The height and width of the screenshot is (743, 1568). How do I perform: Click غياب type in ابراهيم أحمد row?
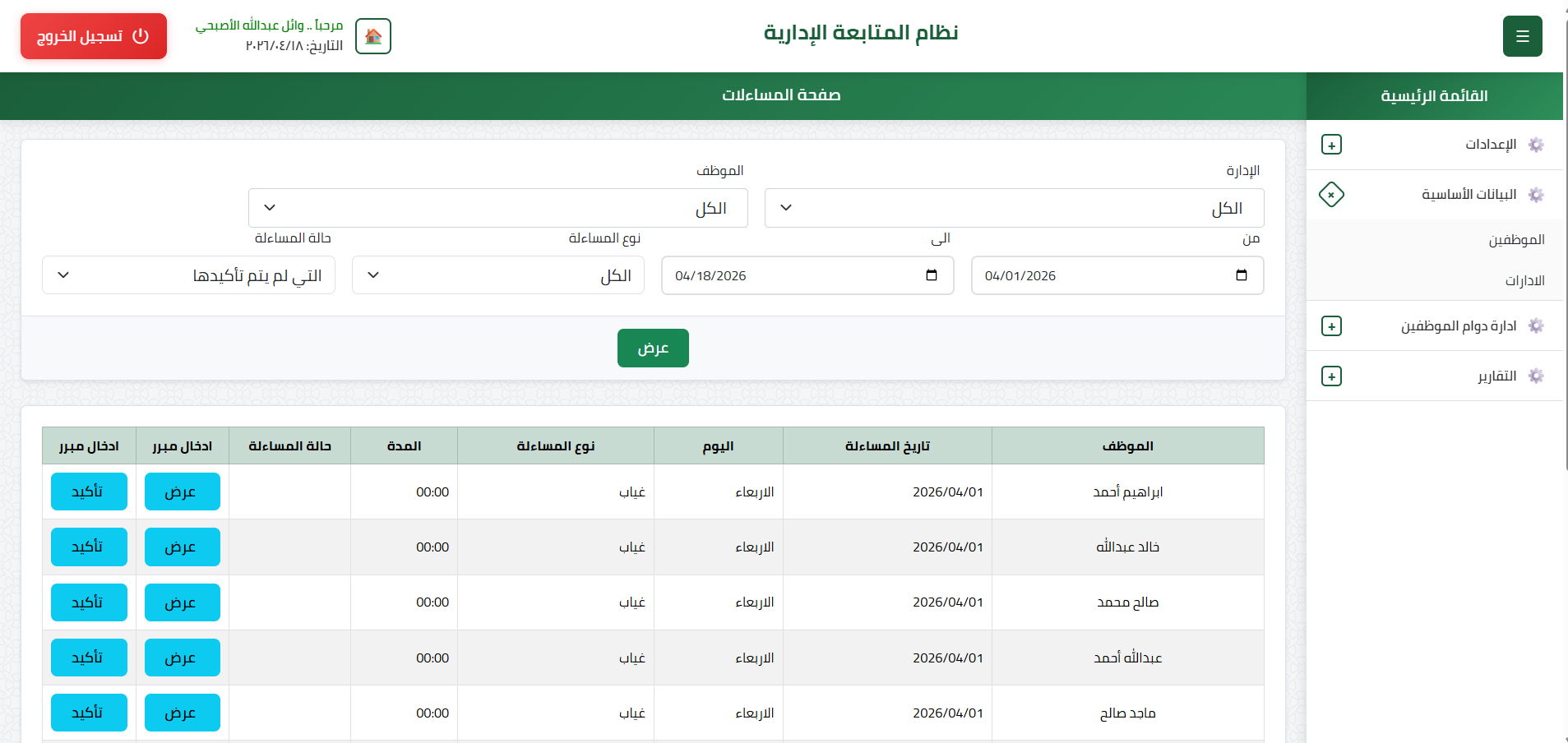(632, 491)
